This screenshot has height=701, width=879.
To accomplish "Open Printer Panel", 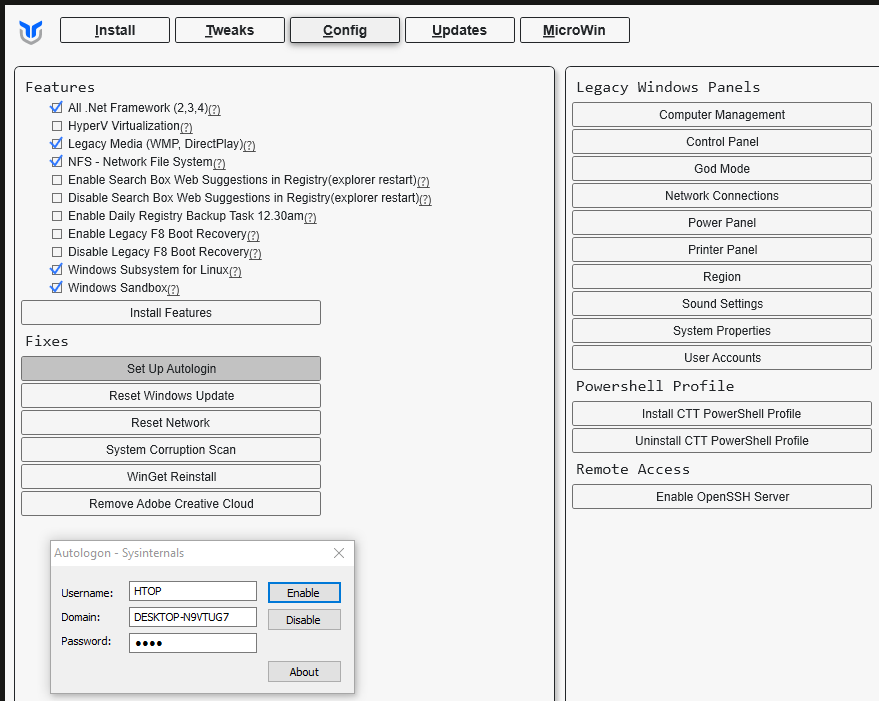I will pos(722,249).
